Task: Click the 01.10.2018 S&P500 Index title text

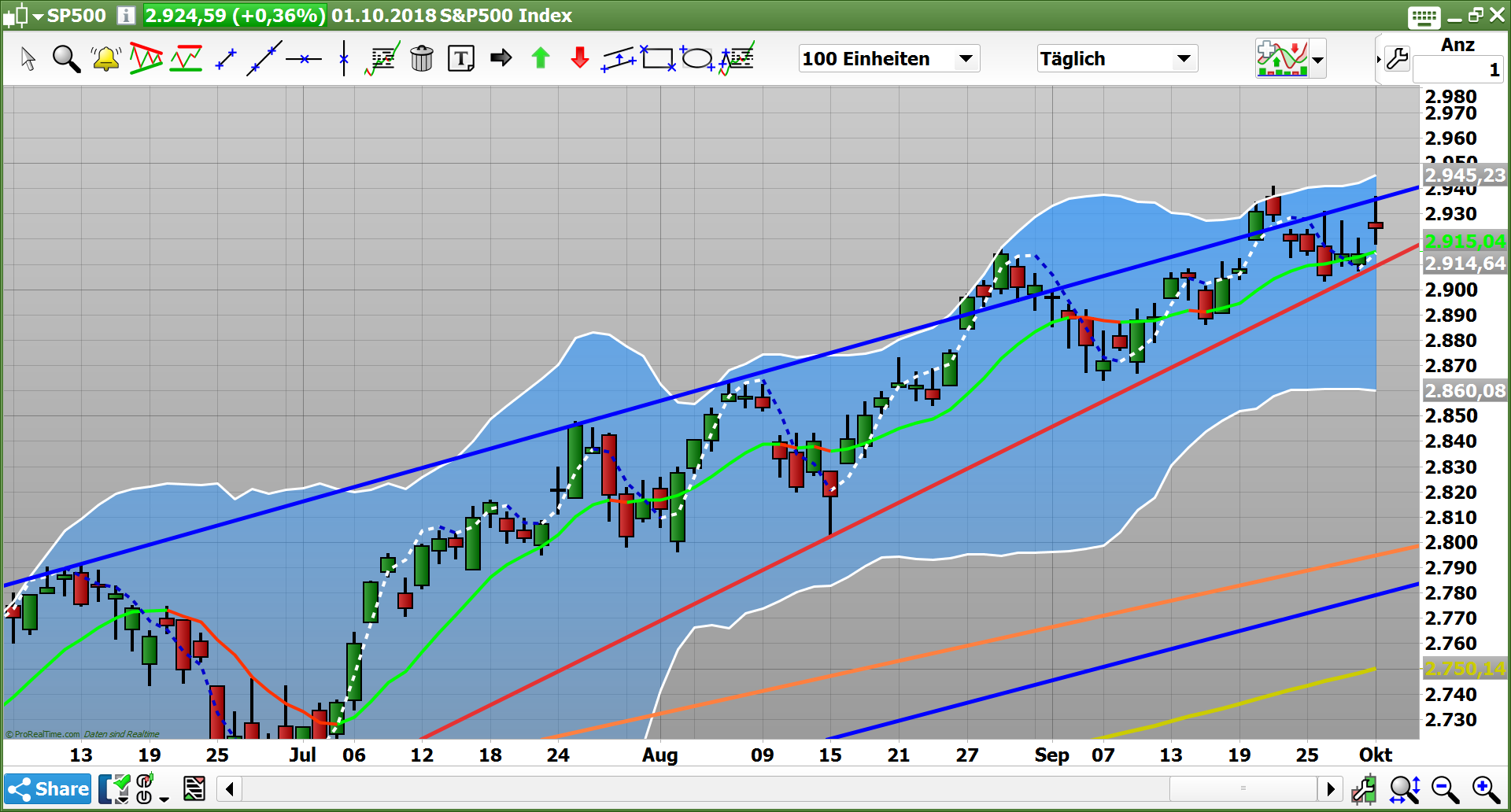Action: tap(452, 16)
